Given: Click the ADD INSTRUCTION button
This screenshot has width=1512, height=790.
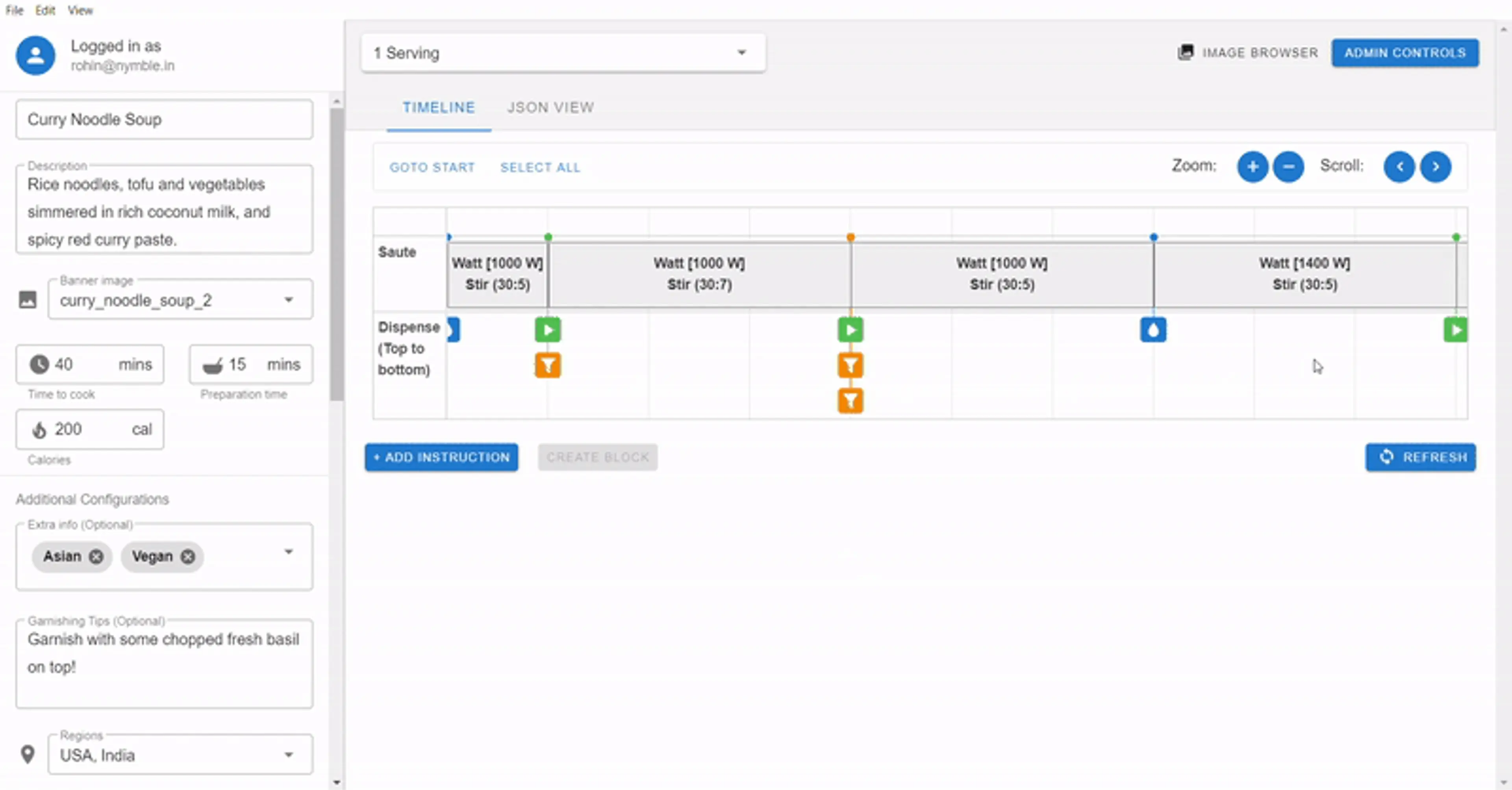Looking at the screenshot, I should tap(441, 456).
